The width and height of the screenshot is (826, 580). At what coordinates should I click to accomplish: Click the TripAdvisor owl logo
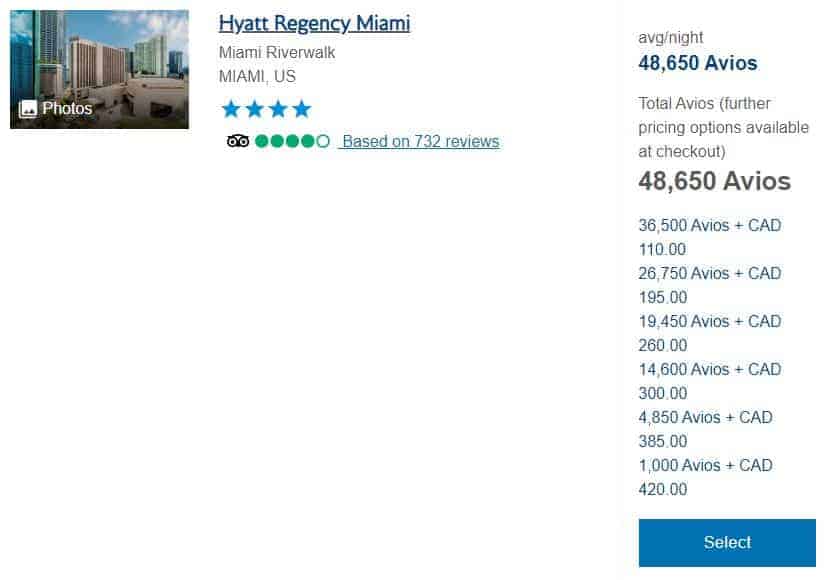(x=238, y=141)
